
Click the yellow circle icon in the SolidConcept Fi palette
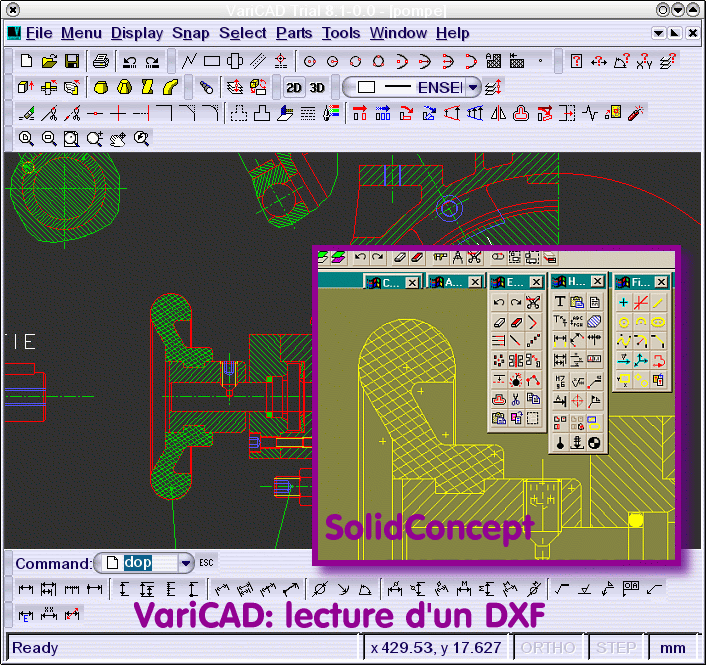(x=624, y=322)
